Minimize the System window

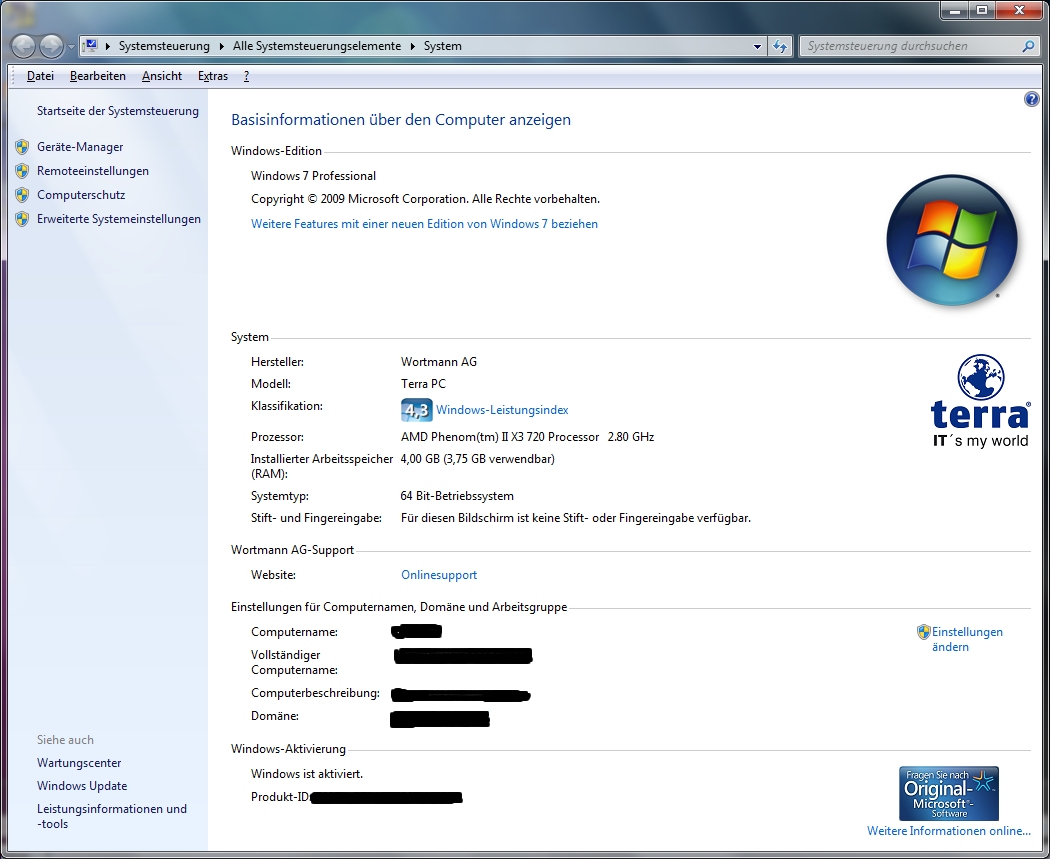coord(955,11)
